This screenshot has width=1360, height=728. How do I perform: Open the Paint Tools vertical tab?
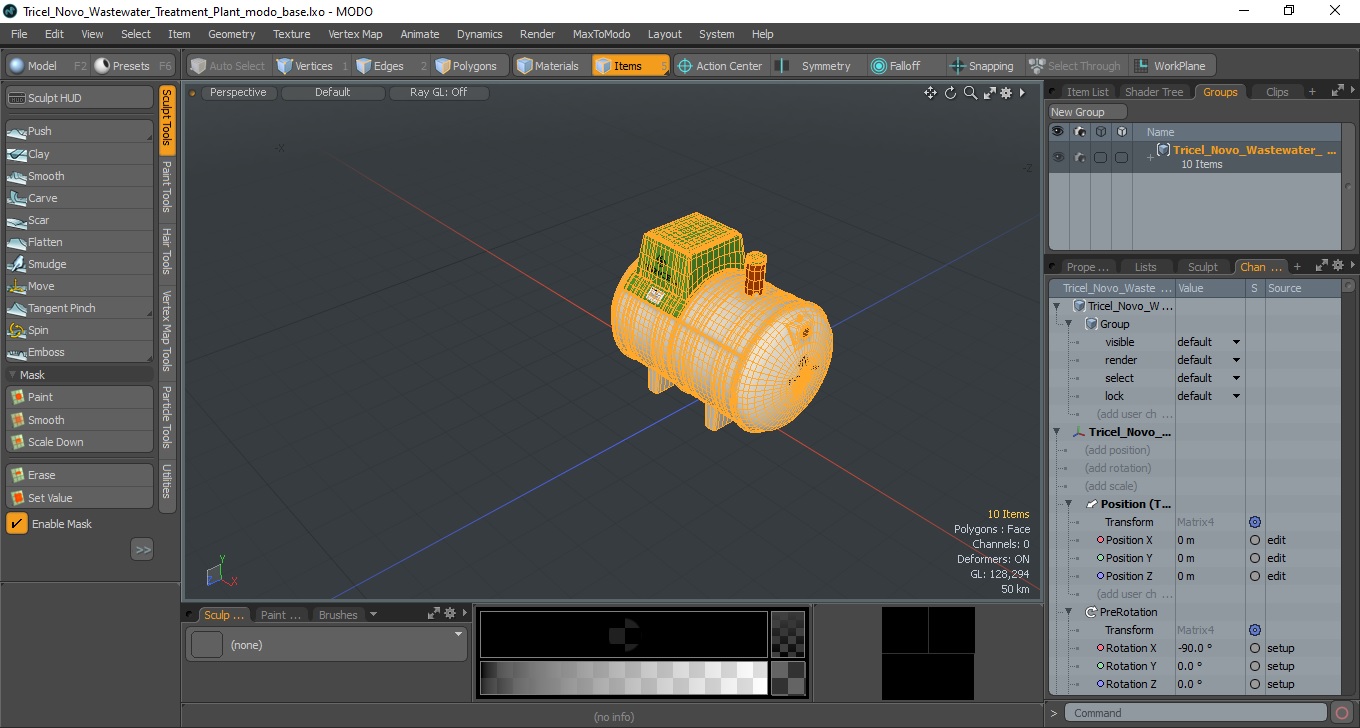tap(167, 186)
